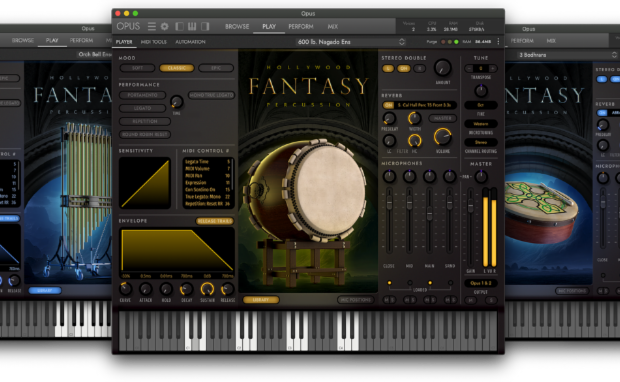Toggle Portamento performance mode
Viewport: 620px width, 382px height.
[x=142, y=95]
